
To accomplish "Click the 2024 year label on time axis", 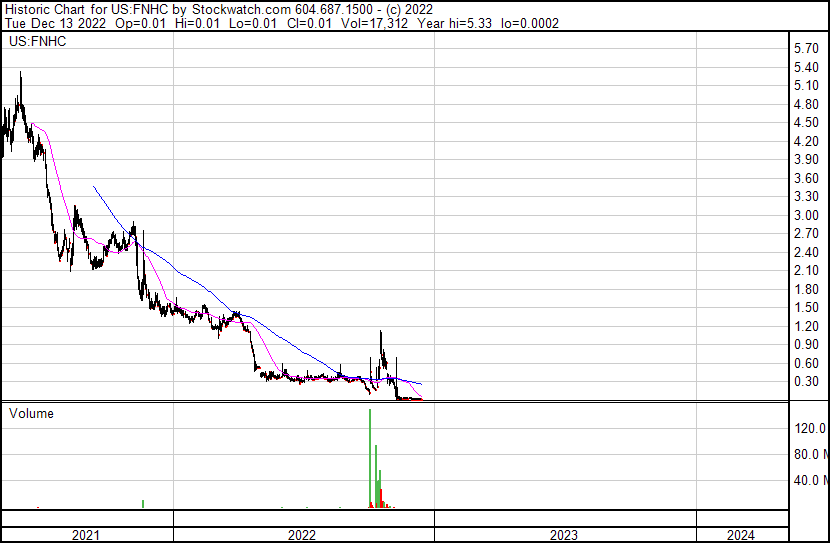I will pos(741,535).
